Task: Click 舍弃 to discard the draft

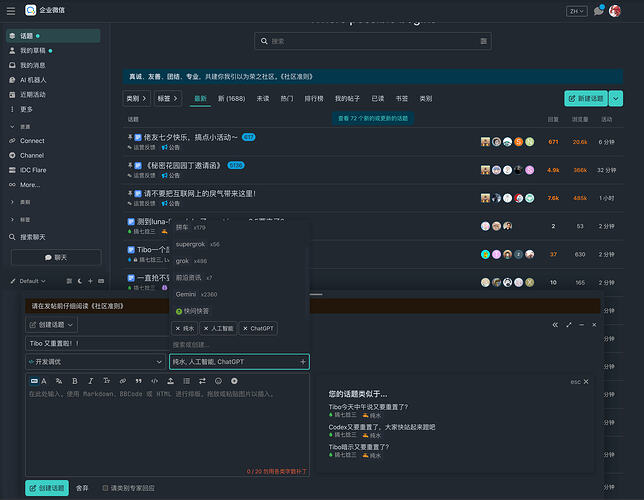Action: (x=82, y=488)
